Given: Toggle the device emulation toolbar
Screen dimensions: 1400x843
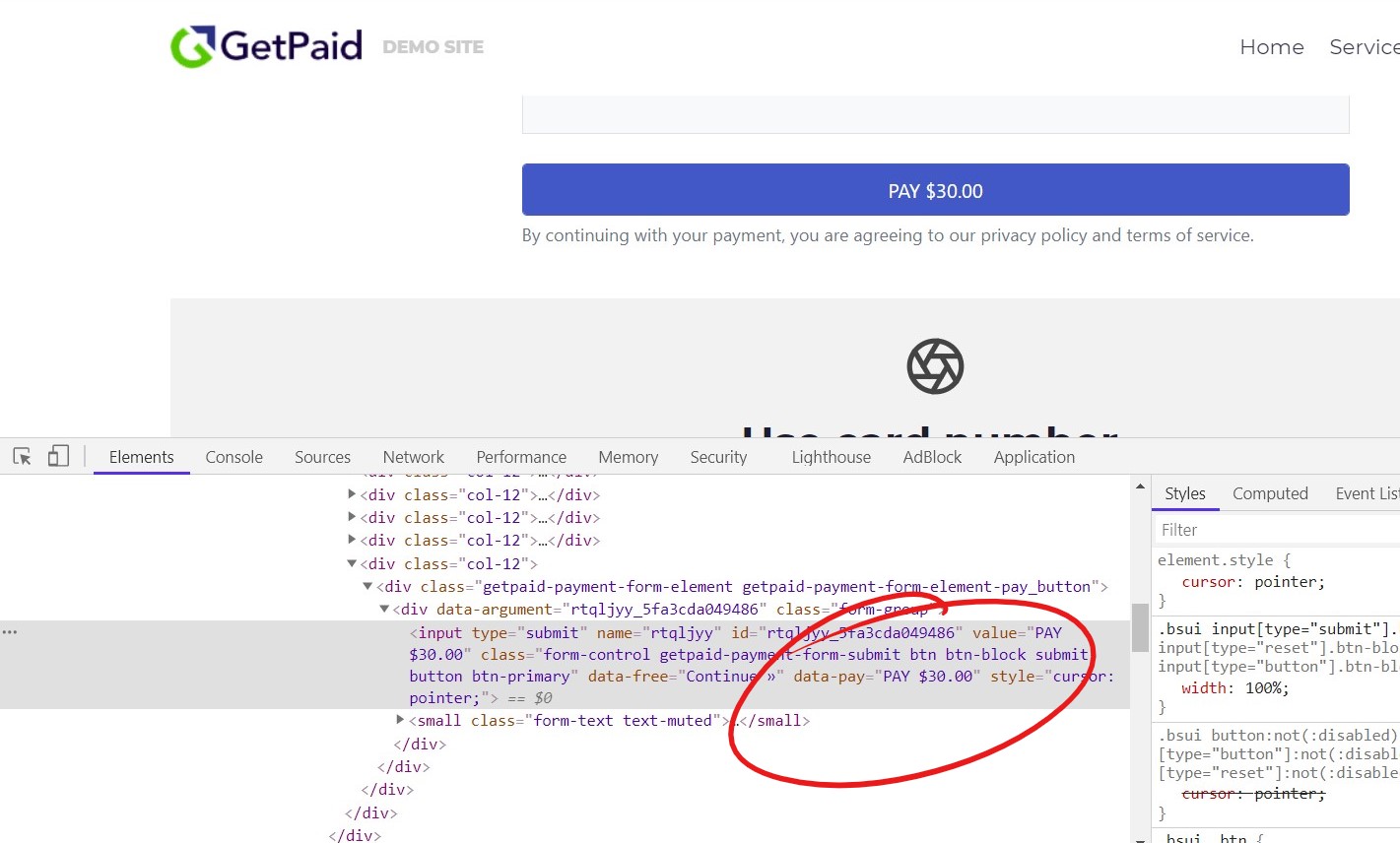Looking at the screenshot, I should pos(56,455).
